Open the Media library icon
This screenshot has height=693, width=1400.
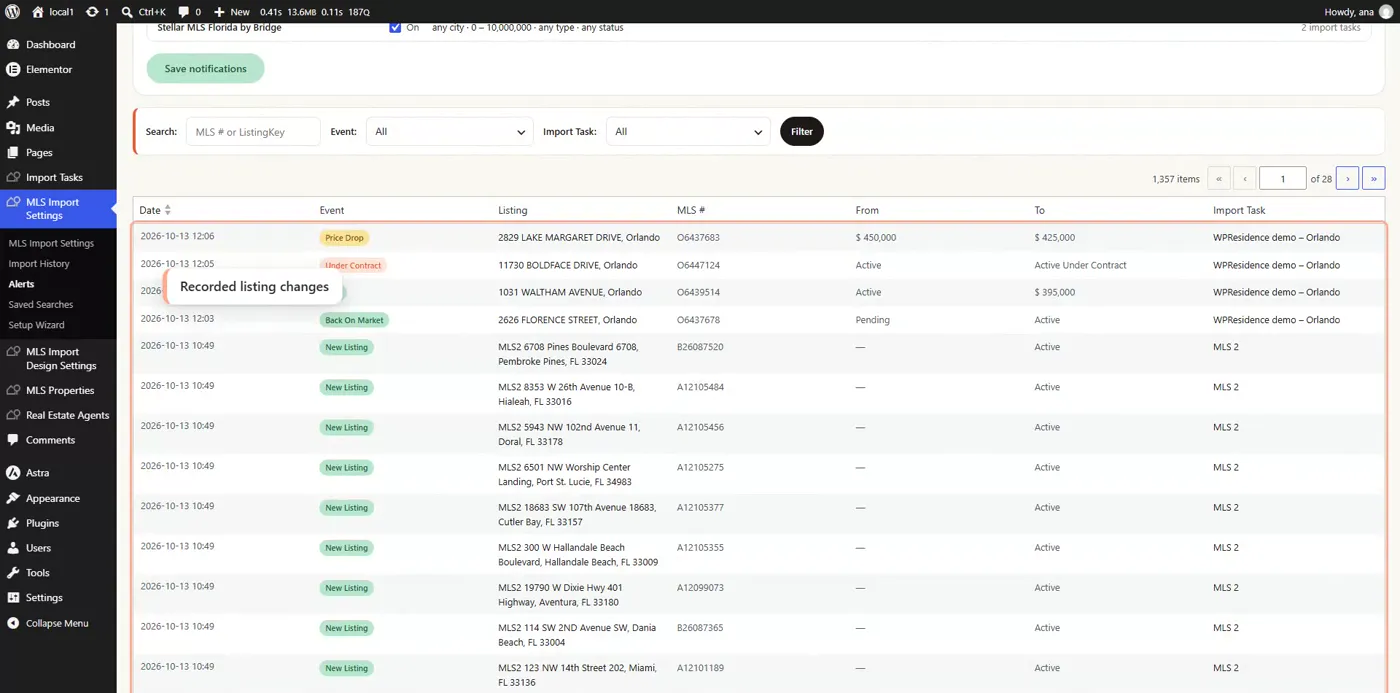(13, 128)
